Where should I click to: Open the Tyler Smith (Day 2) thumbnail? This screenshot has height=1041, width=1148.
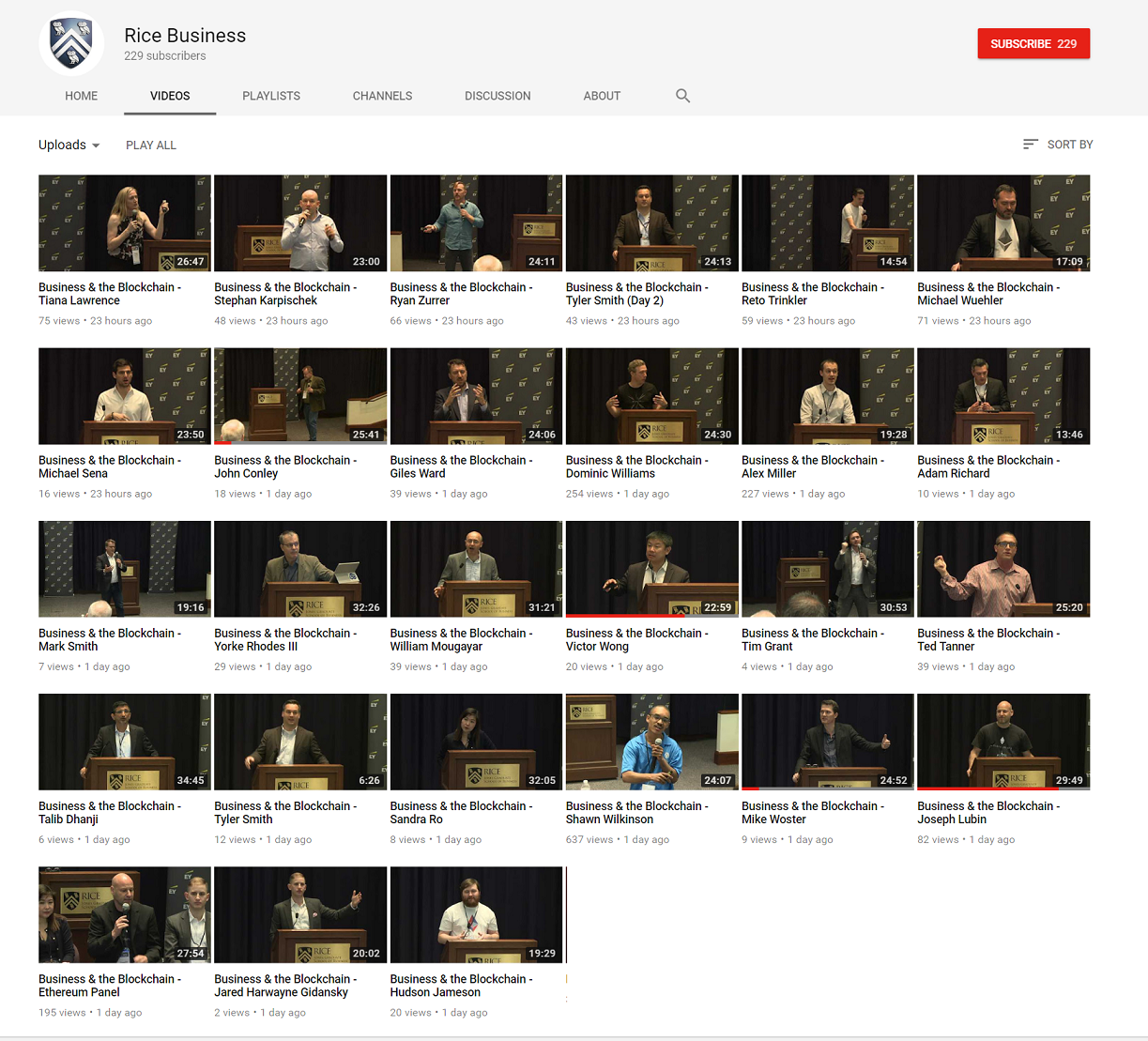pyautogui.click(x=652, y=223)
